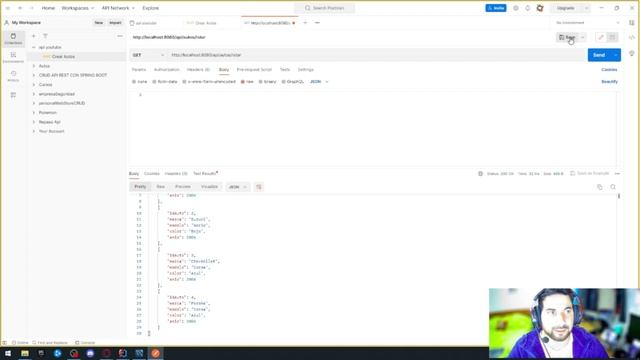The width and height of the screenshot is (640, 360).
Task: Open the GET method dropdown
Action: pos(148,55)
